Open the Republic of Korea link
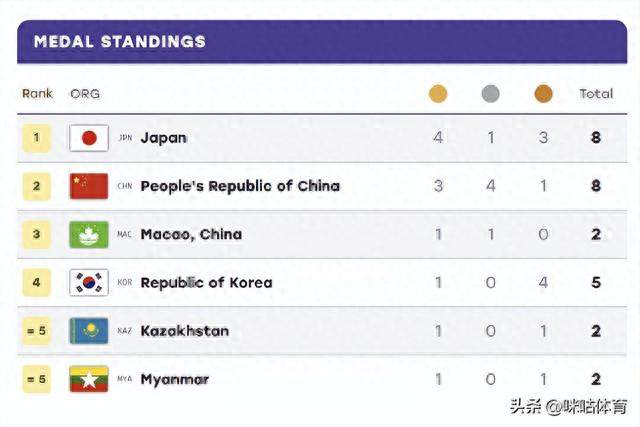Screen dimensions: 640x427 pyautogui.click(x=206, y=282)
